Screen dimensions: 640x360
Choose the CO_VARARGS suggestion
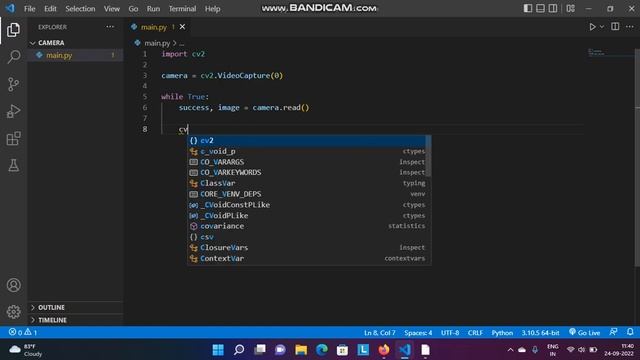(x=306, y=162)
